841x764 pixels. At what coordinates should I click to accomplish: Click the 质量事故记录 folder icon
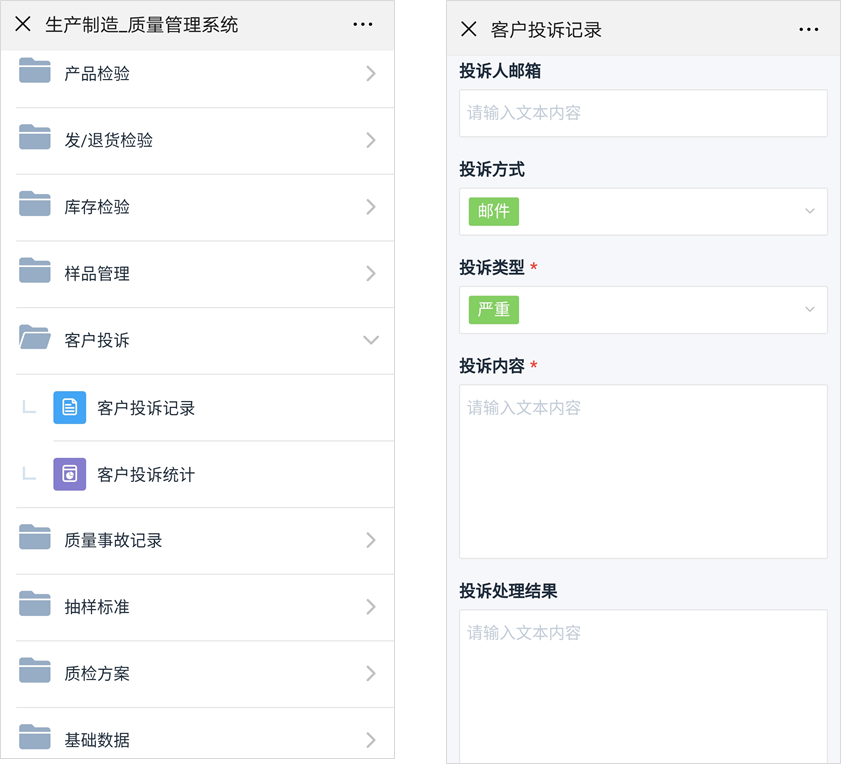[x=35, y=539]
